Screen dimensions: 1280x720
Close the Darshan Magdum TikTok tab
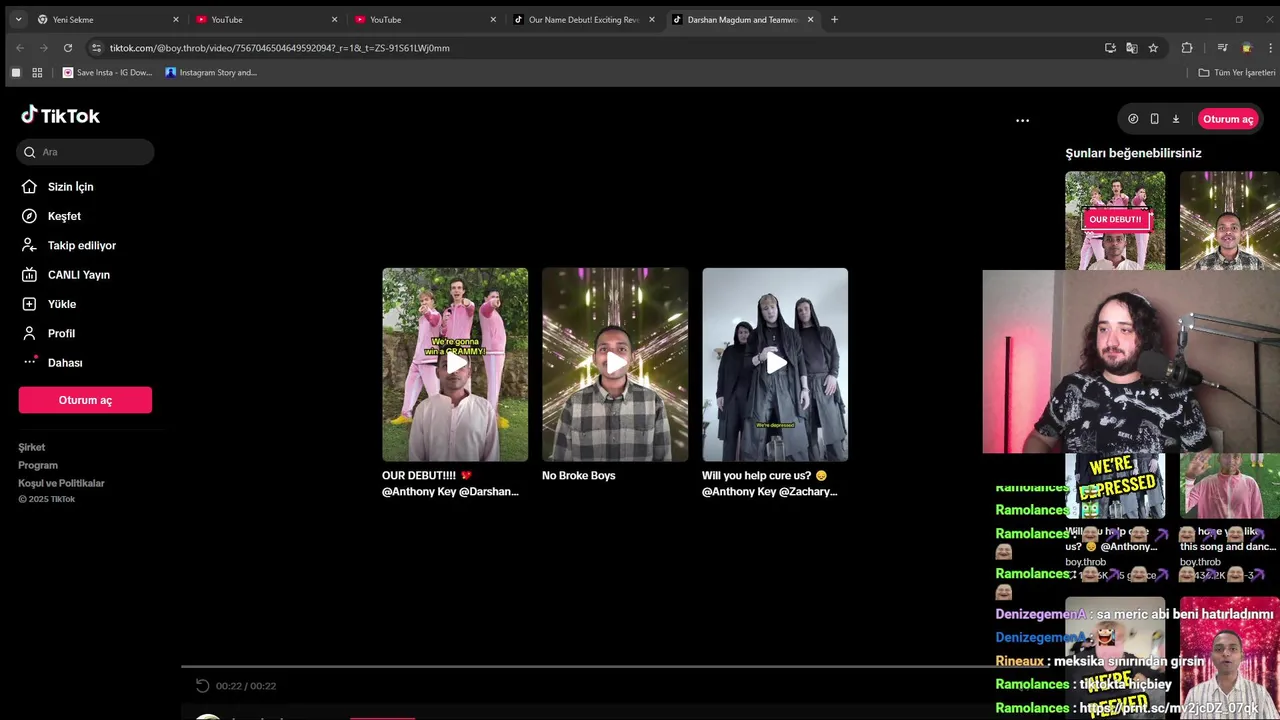pos(810,19)
